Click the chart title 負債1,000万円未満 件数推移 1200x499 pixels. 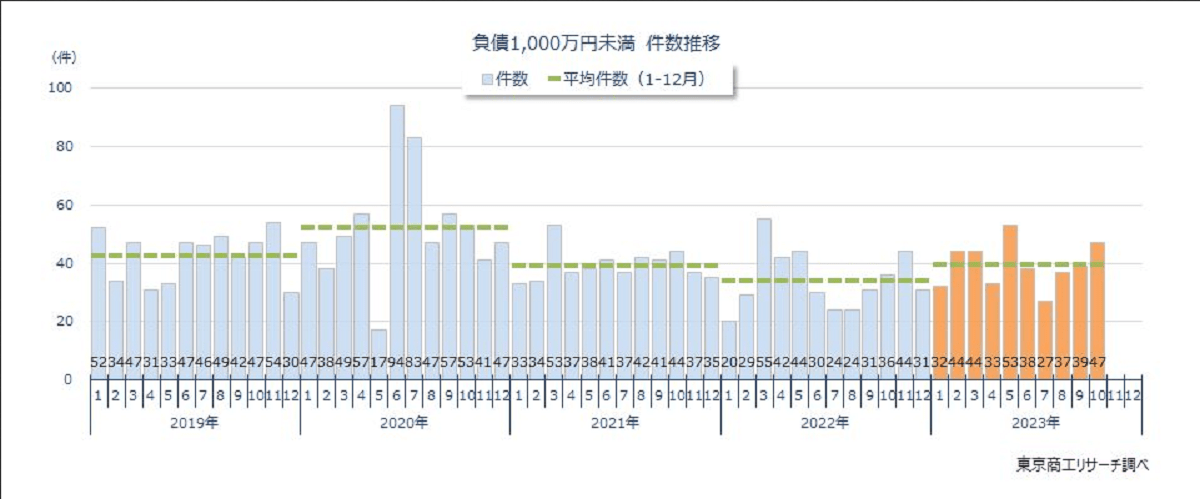tap(597, 43)
